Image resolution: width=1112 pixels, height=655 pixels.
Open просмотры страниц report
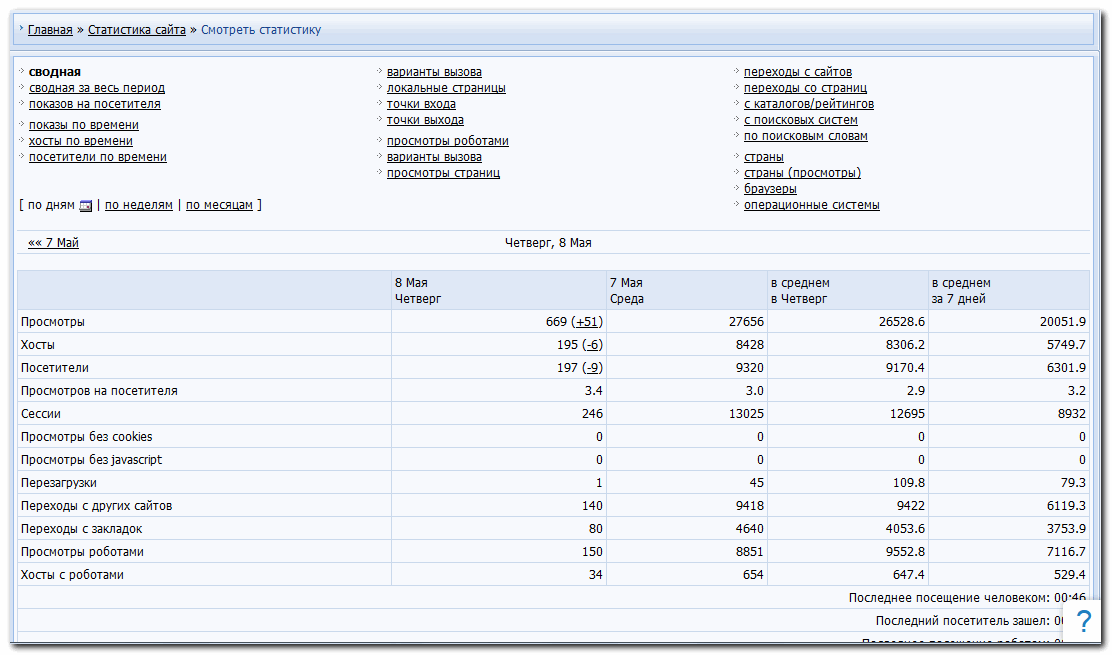[x=443, y=173]
